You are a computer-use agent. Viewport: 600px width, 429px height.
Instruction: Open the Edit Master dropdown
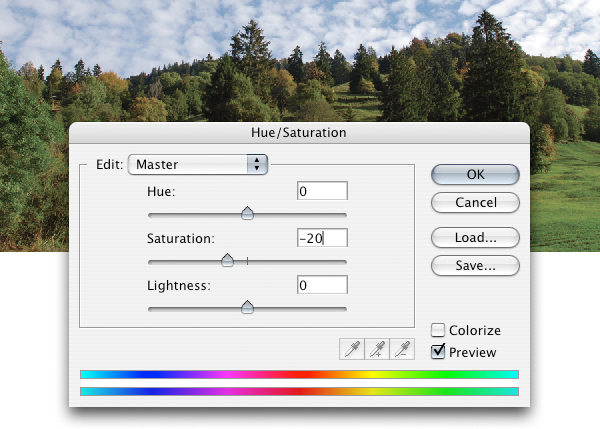[x=198, y=165]
